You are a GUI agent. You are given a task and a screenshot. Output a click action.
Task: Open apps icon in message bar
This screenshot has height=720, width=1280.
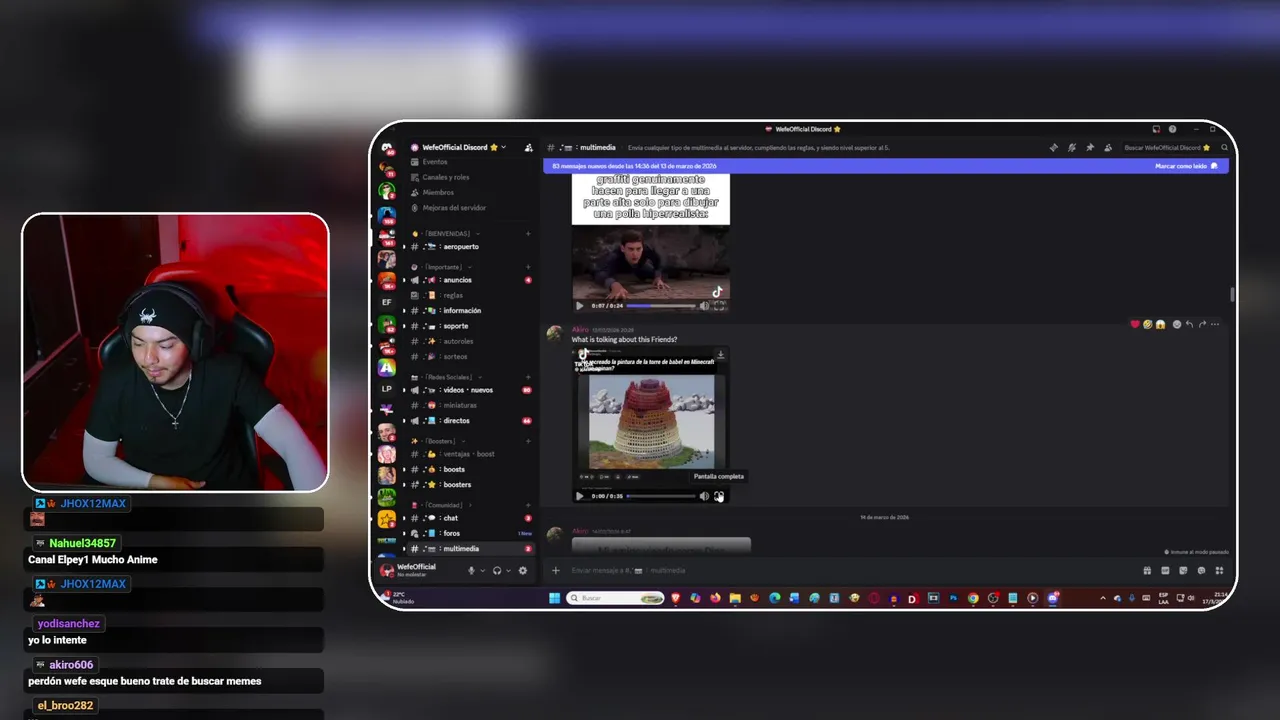click(x=1219, y=570)
